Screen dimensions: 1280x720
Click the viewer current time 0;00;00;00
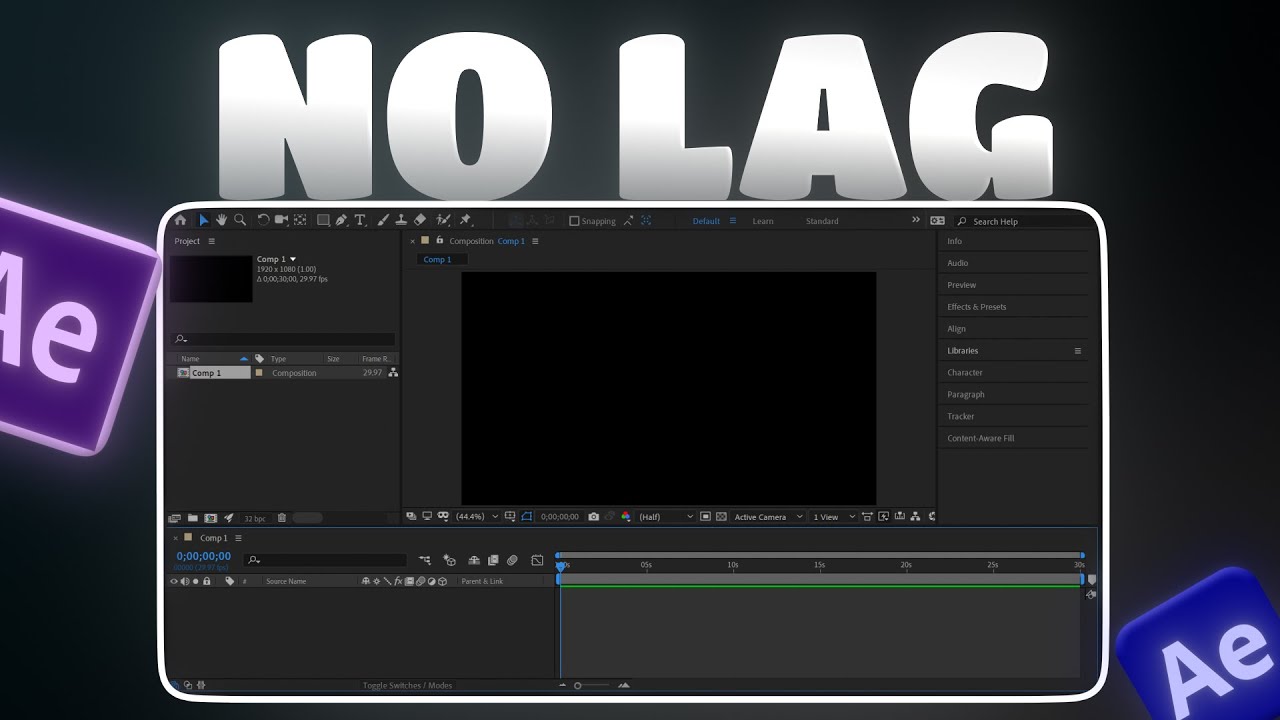tap(560, 517)
